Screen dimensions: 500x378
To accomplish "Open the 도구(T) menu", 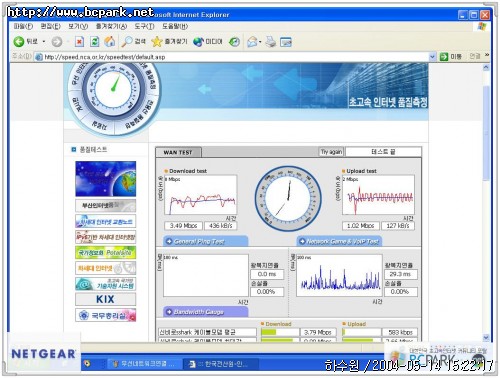I will click(144, 26).
